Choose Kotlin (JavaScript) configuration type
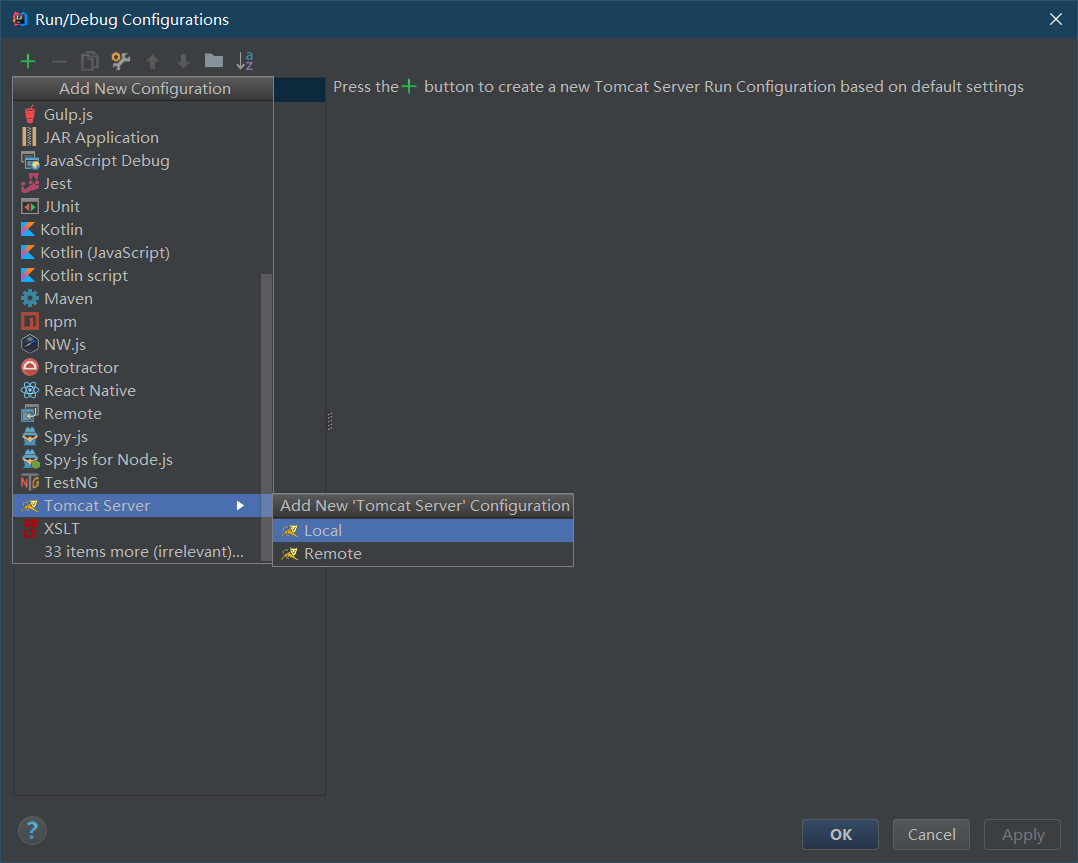The image size is (1078, 863). click(x=138, y=252)
